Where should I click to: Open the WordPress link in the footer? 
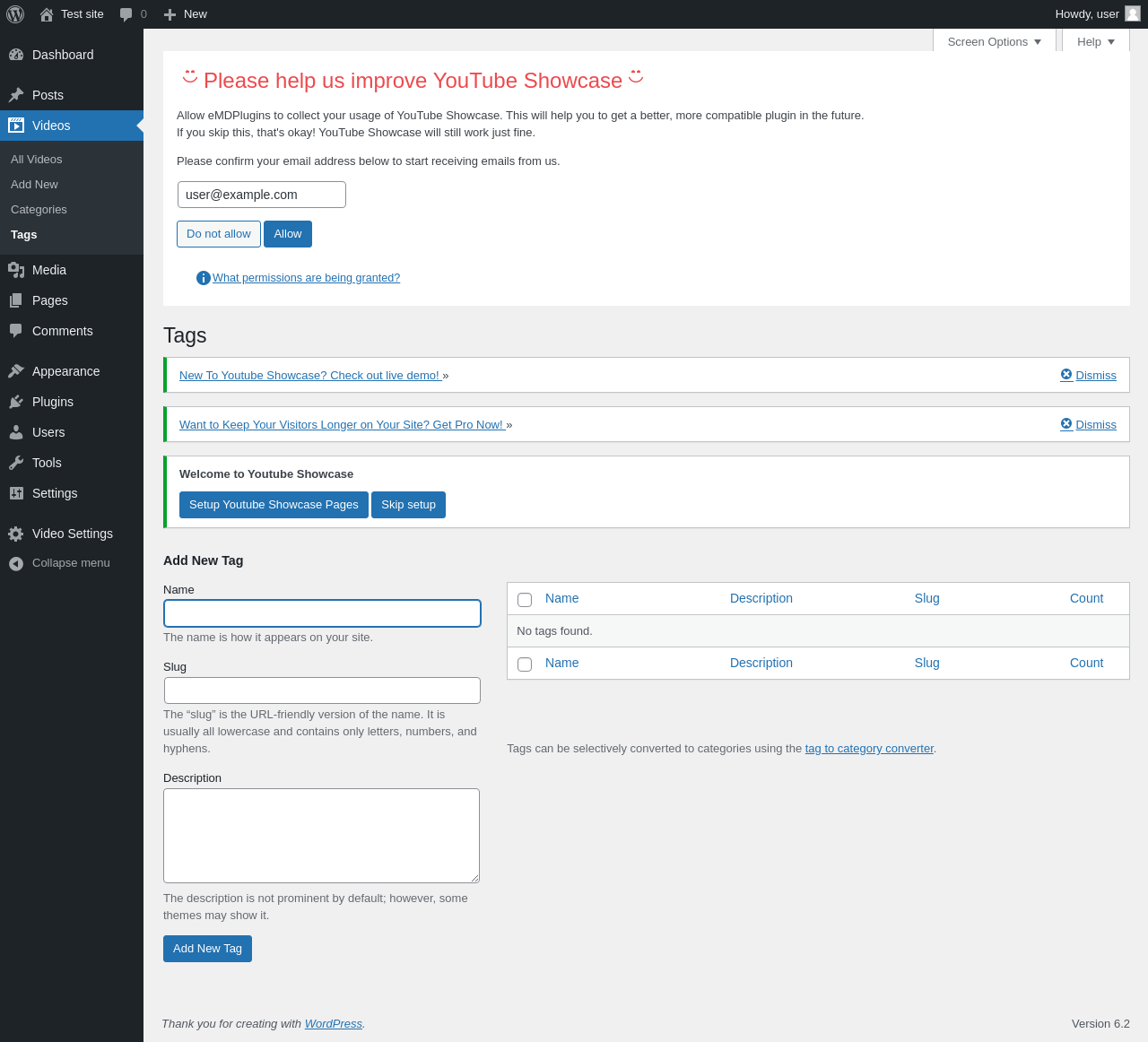pyautogui.click(x=334, y=1024)
